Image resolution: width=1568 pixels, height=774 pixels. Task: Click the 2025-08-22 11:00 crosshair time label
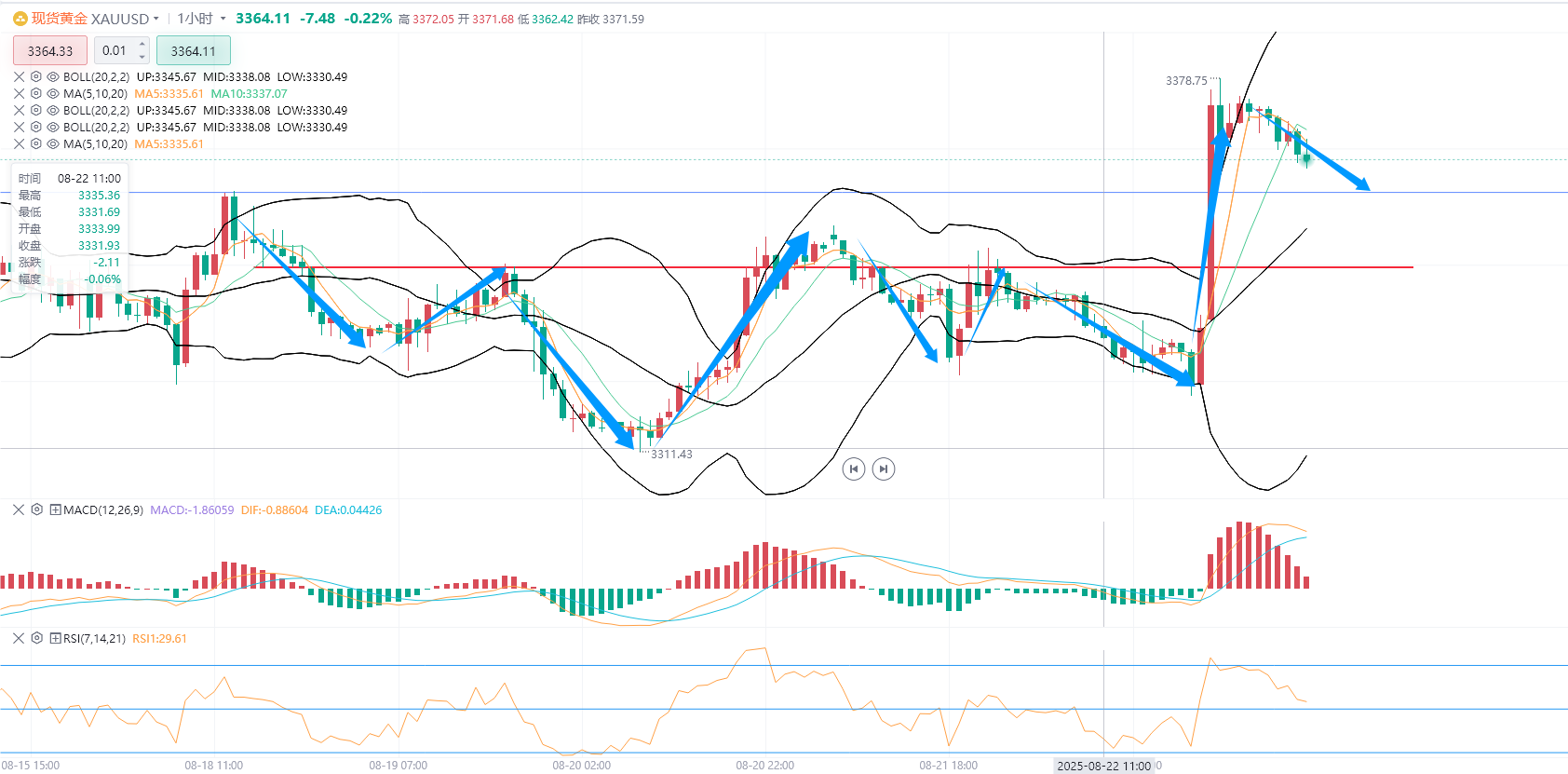1104,766
